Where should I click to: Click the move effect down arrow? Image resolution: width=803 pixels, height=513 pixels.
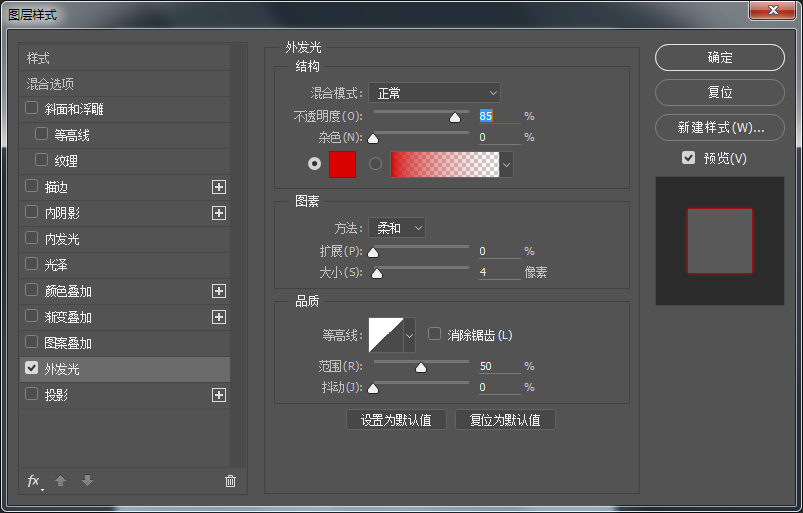(88, 481)
